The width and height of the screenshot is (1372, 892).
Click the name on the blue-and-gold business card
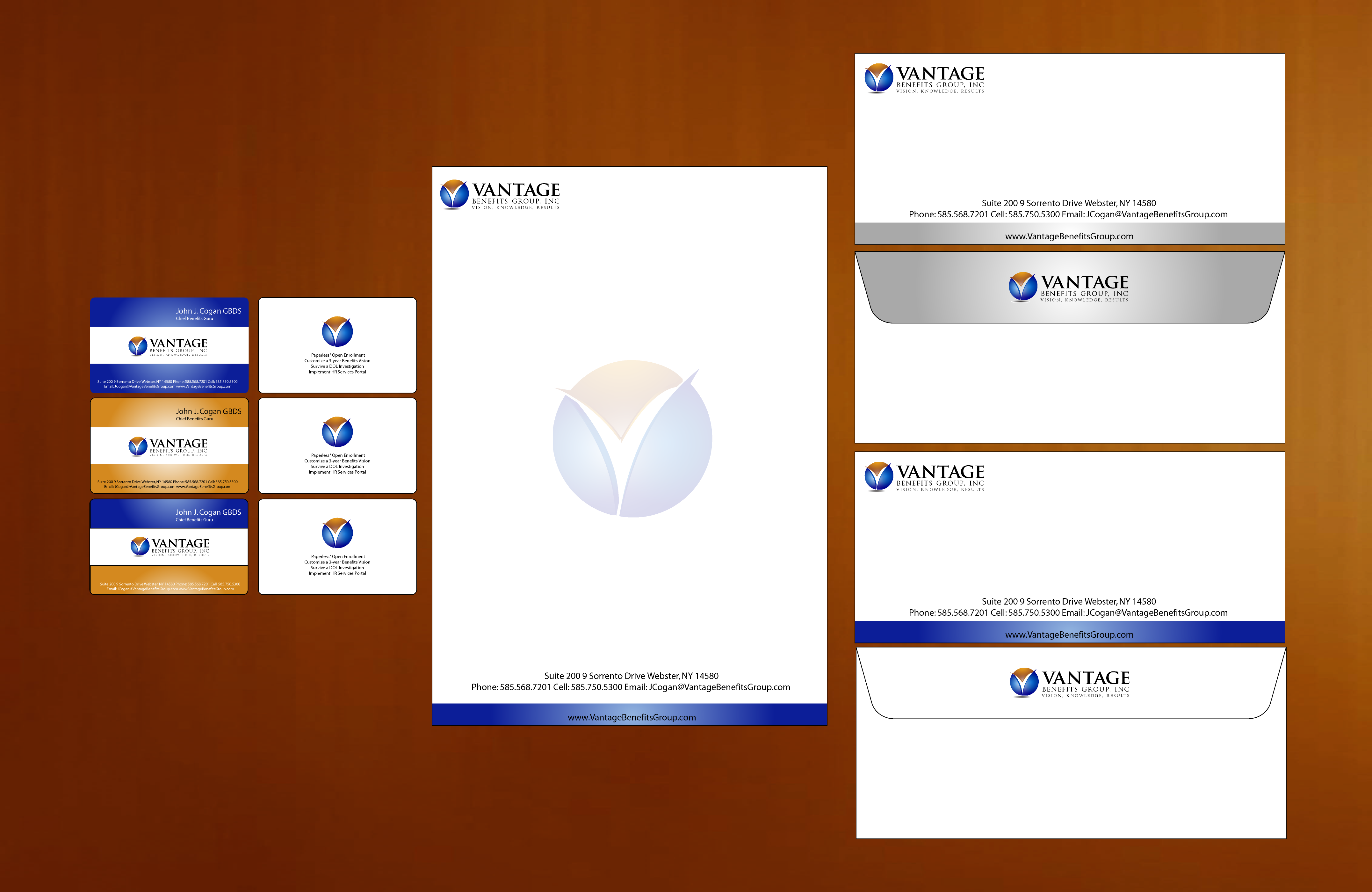click(208, 512)
